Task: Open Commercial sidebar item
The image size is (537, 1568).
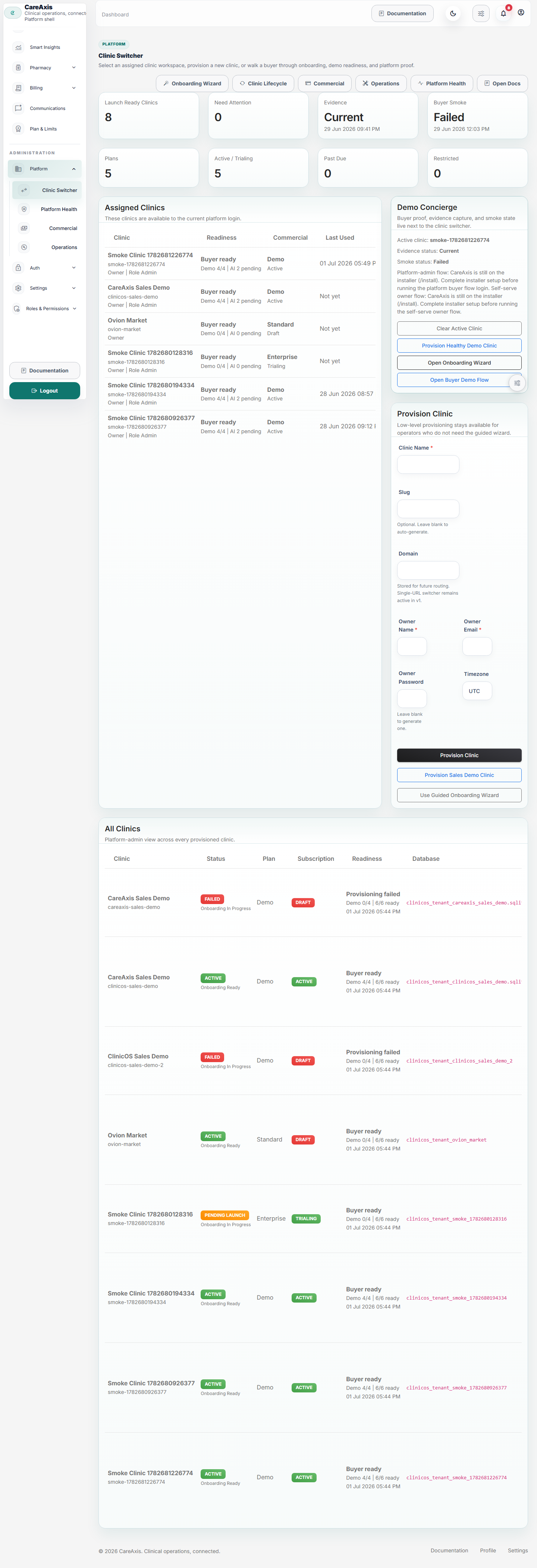Action: pos(47,228)
